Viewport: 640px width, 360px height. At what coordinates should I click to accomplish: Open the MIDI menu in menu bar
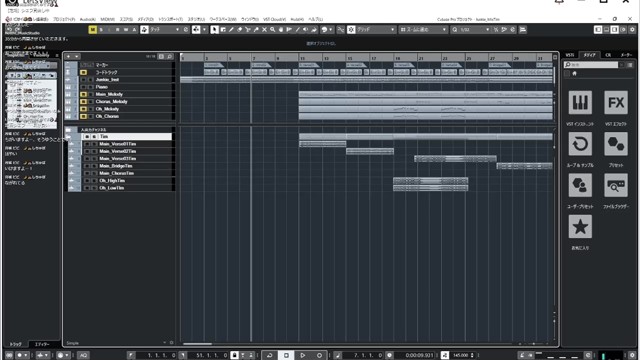[x=107, y=19]
